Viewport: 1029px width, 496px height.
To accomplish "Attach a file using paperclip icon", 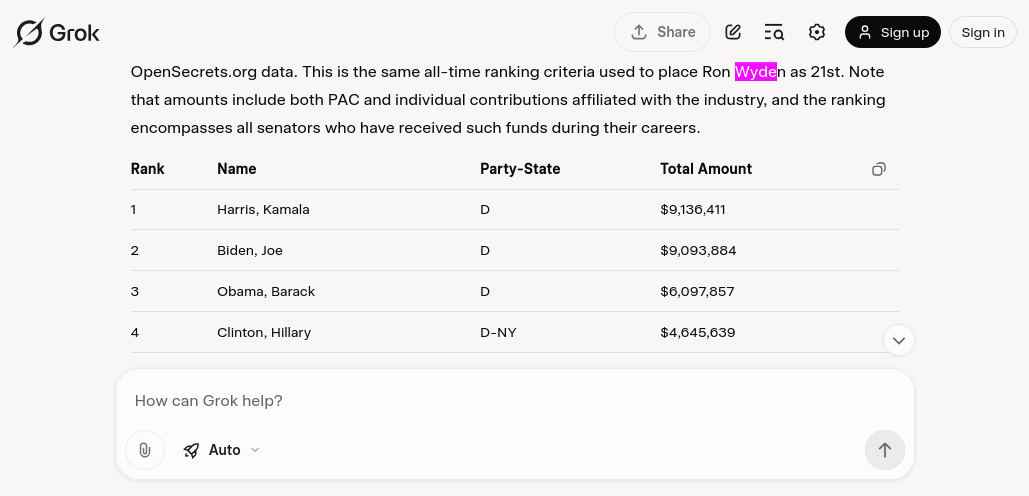I will [144, 450].
